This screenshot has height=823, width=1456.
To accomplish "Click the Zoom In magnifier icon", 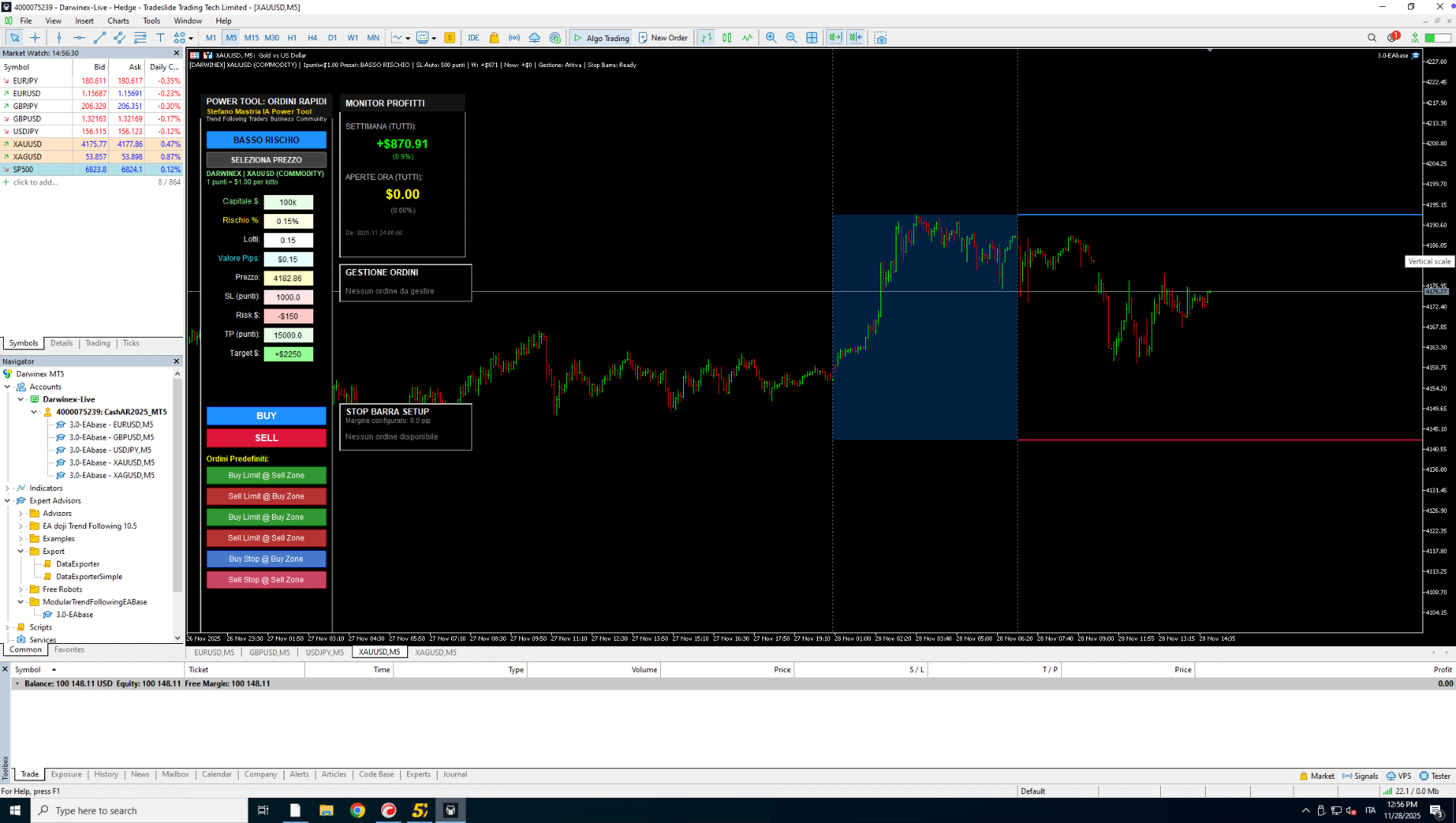I will [771, 38].
